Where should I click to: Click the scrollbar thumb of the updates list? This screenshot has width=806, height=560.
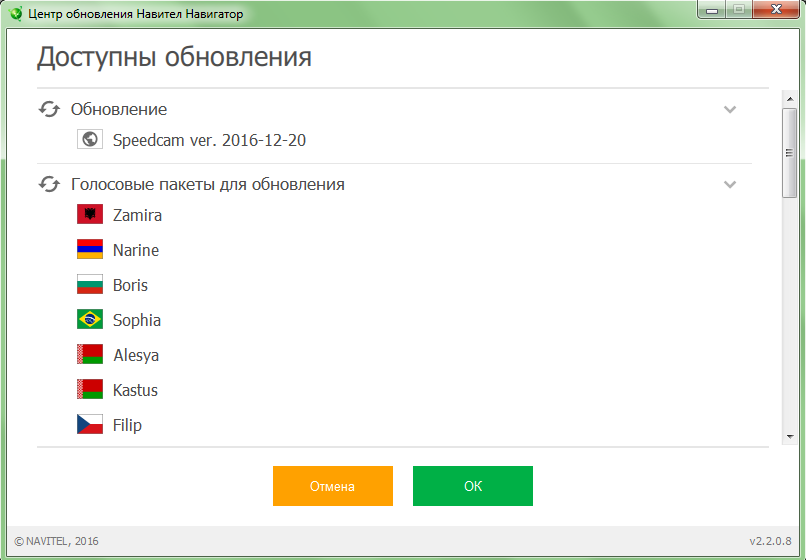tap(789, 152)
